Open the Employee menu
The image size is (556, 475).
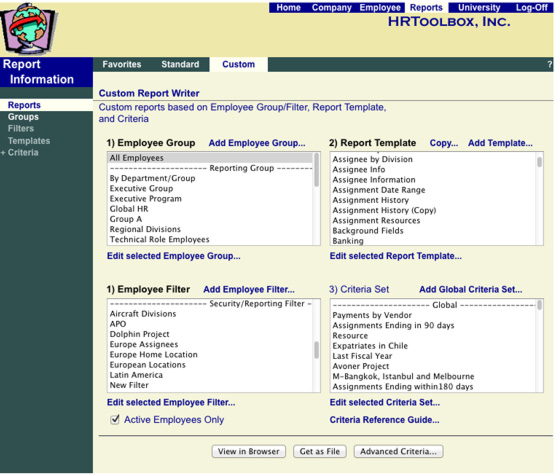point(380,7)
